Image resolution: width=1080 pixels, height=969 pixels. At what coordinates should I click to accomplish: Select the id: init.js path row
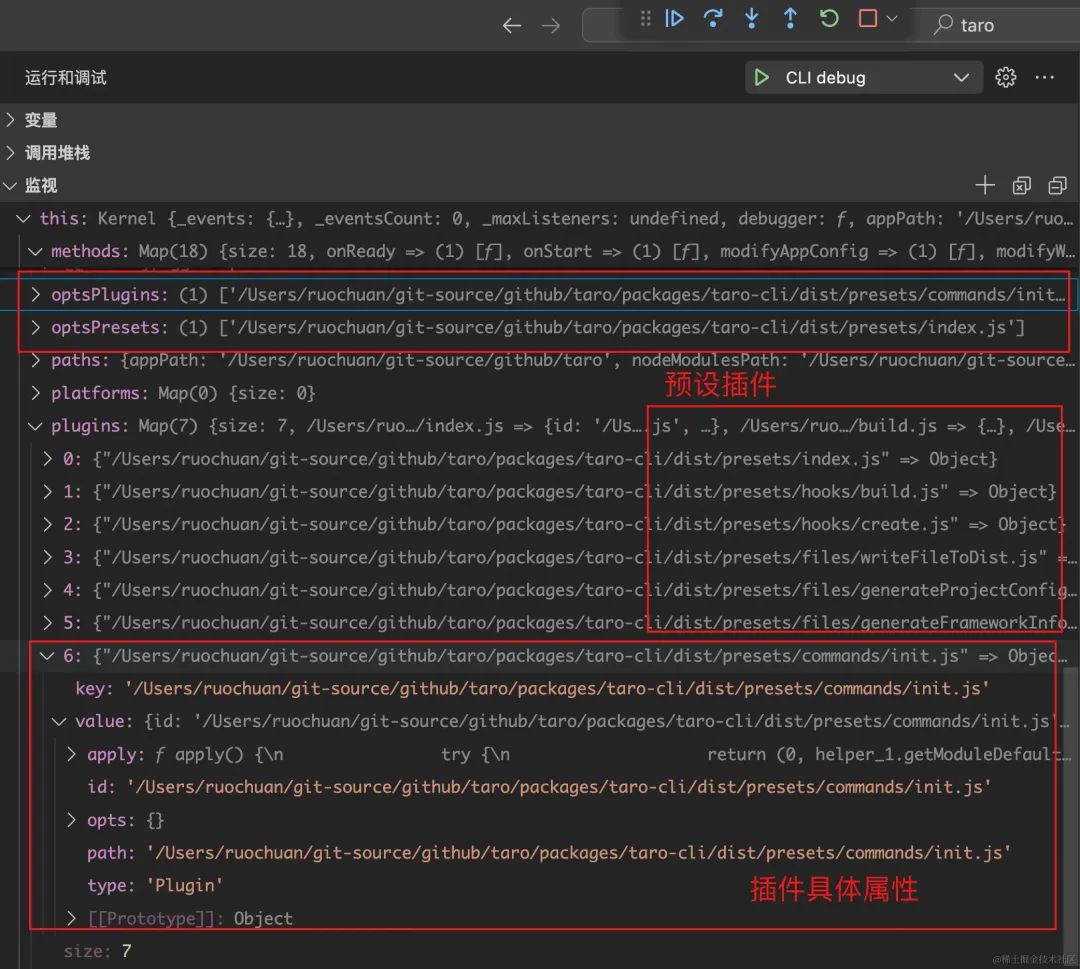(x=540, y=787)
